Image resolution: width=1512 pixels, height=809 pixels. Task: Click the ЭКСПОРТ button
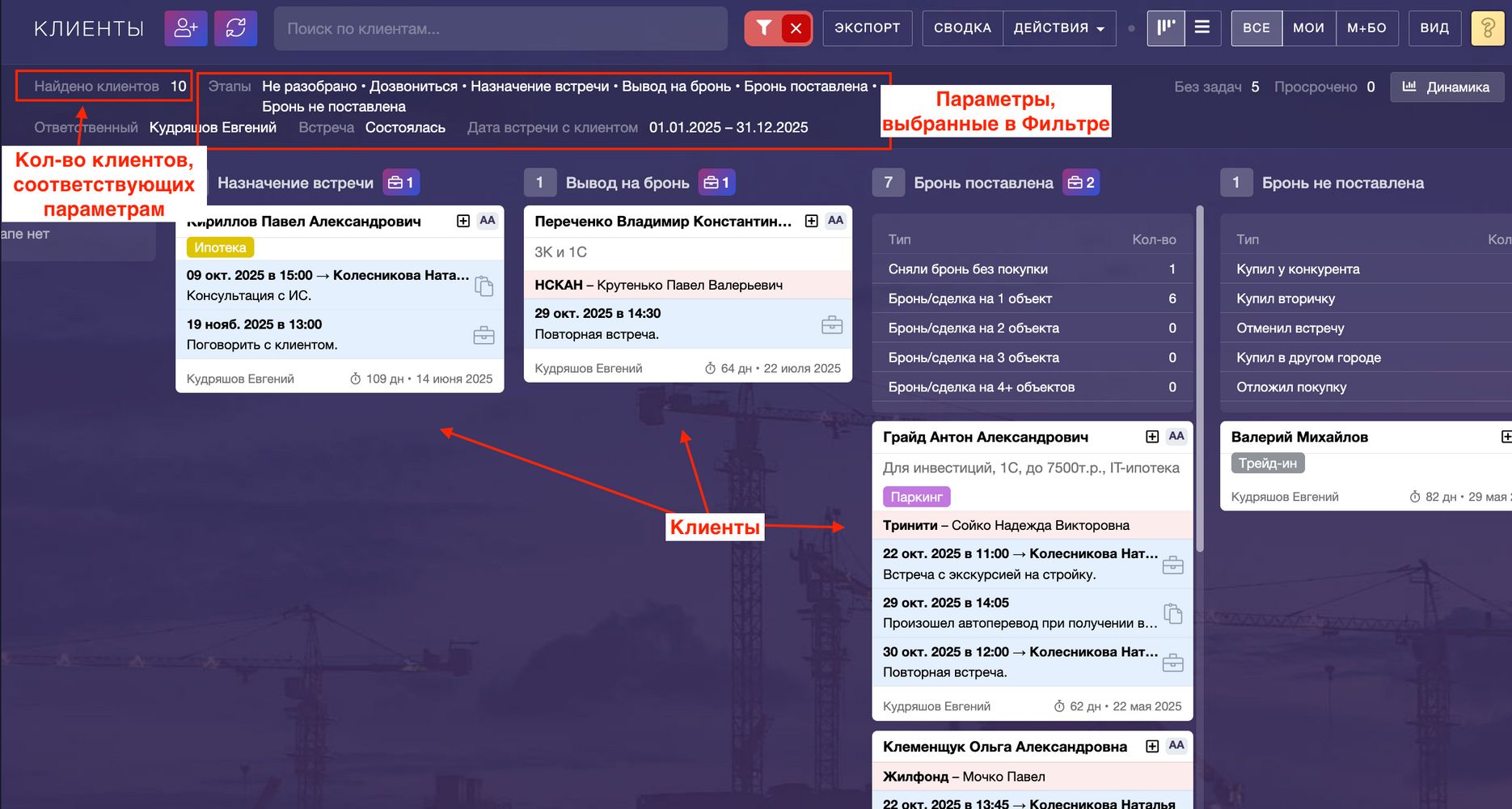point(868,28)
